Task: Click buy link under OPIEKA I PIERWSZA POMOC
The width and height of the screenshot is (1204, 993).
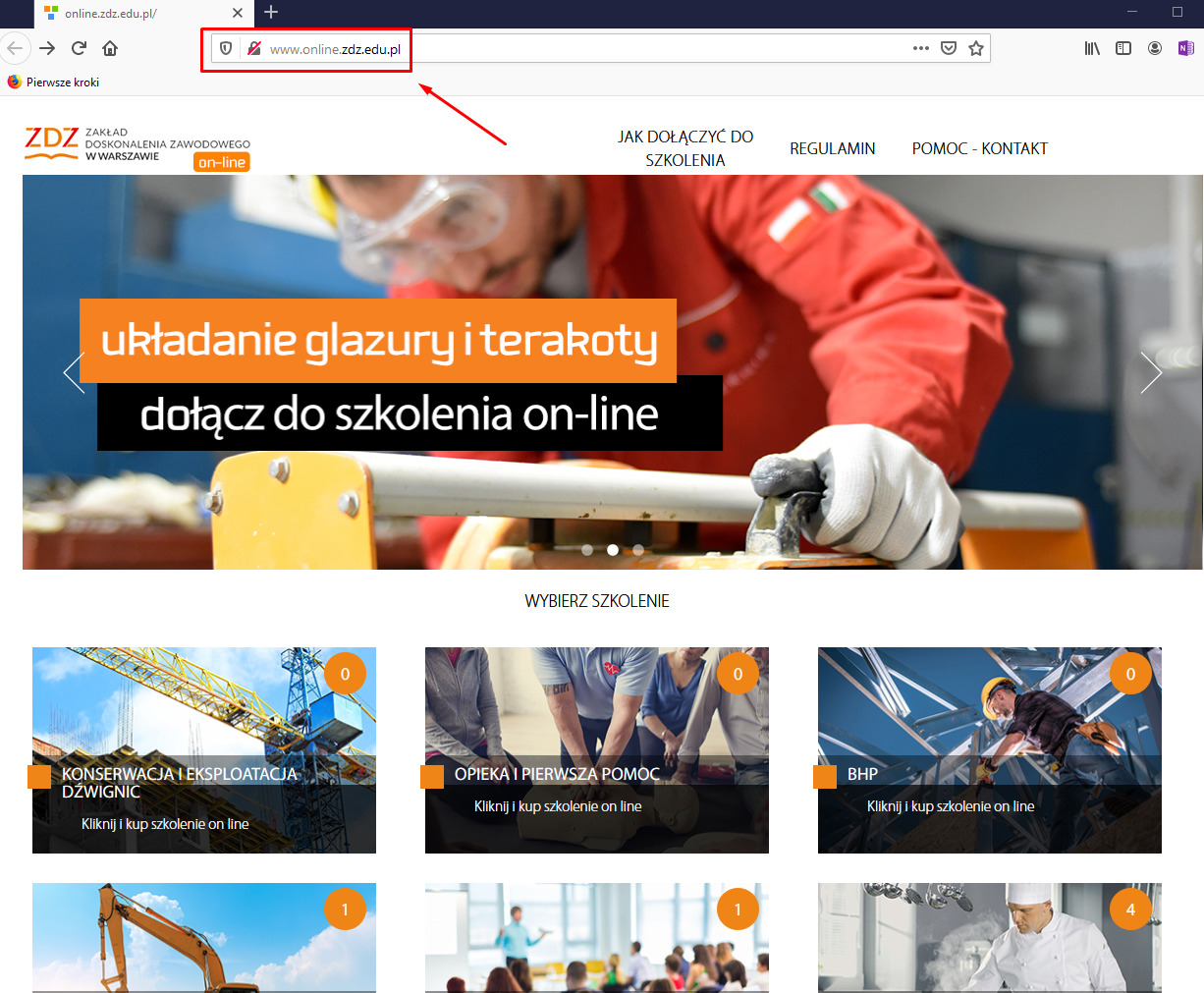Action: click(558, 806)
